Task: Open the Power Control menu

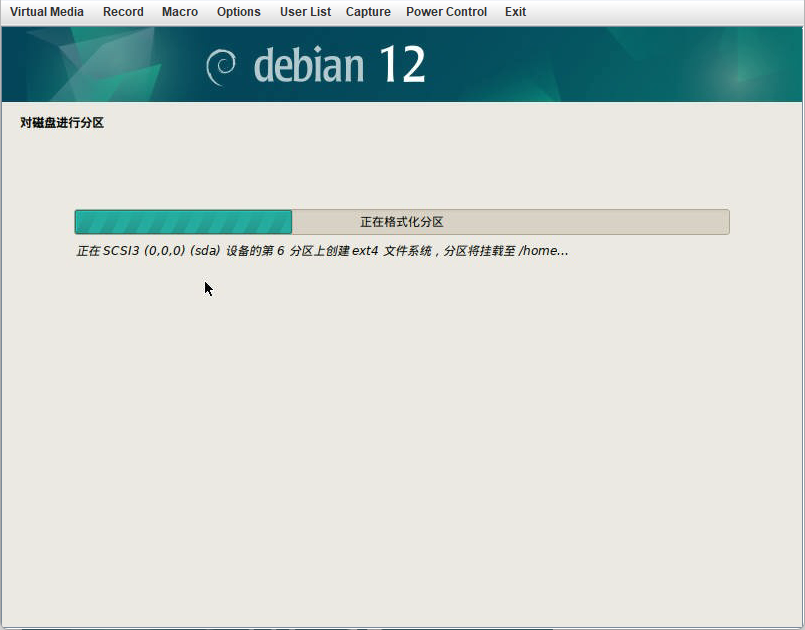Action: (446, 12)
